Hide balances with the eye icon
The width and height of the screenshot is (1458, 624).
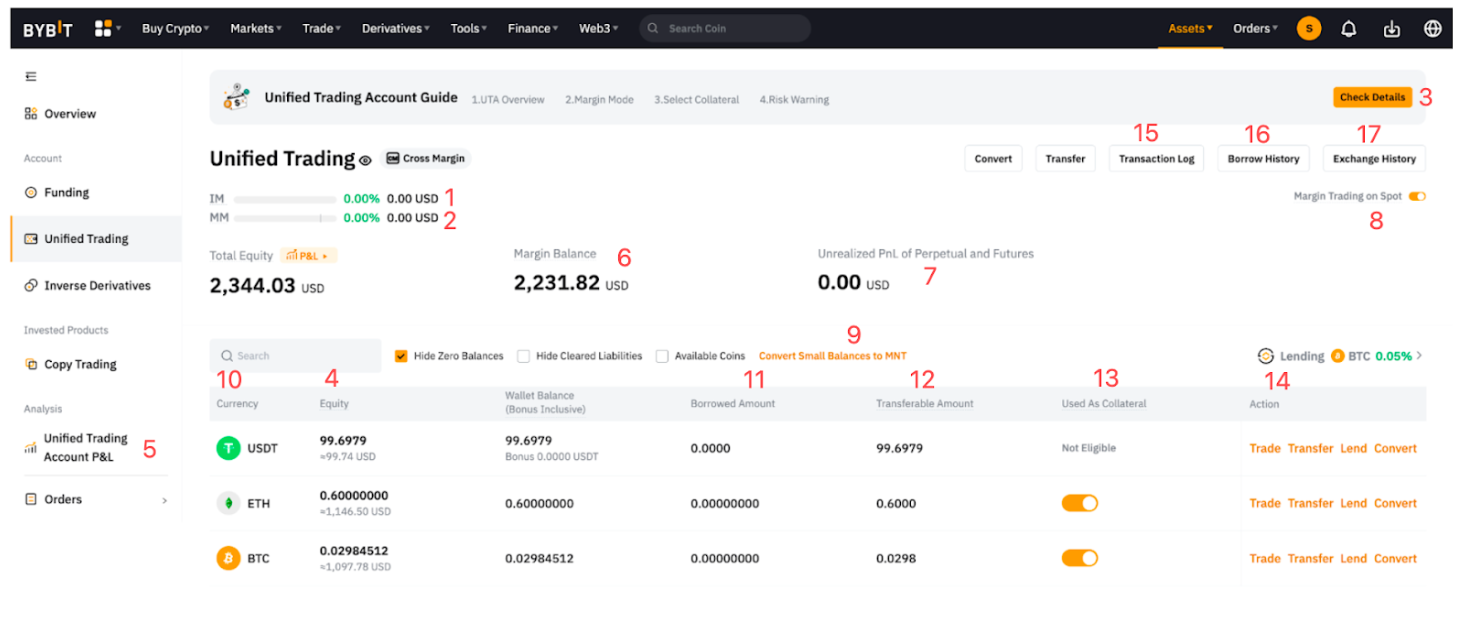(365, 160)
